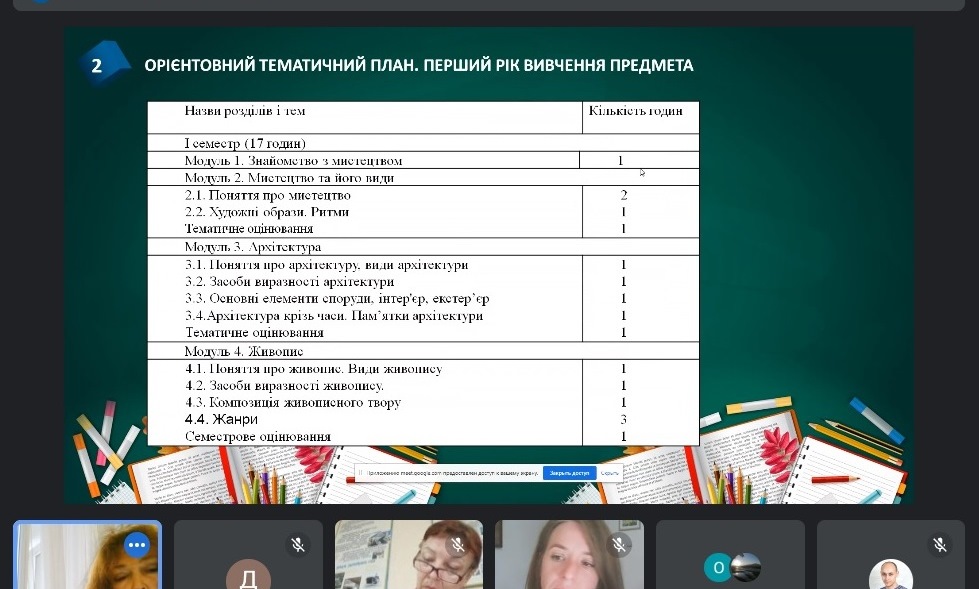This screenshot has height=589, width=979.
Task: Select the teal O participant avatar
Action: (x=718, y=568)
